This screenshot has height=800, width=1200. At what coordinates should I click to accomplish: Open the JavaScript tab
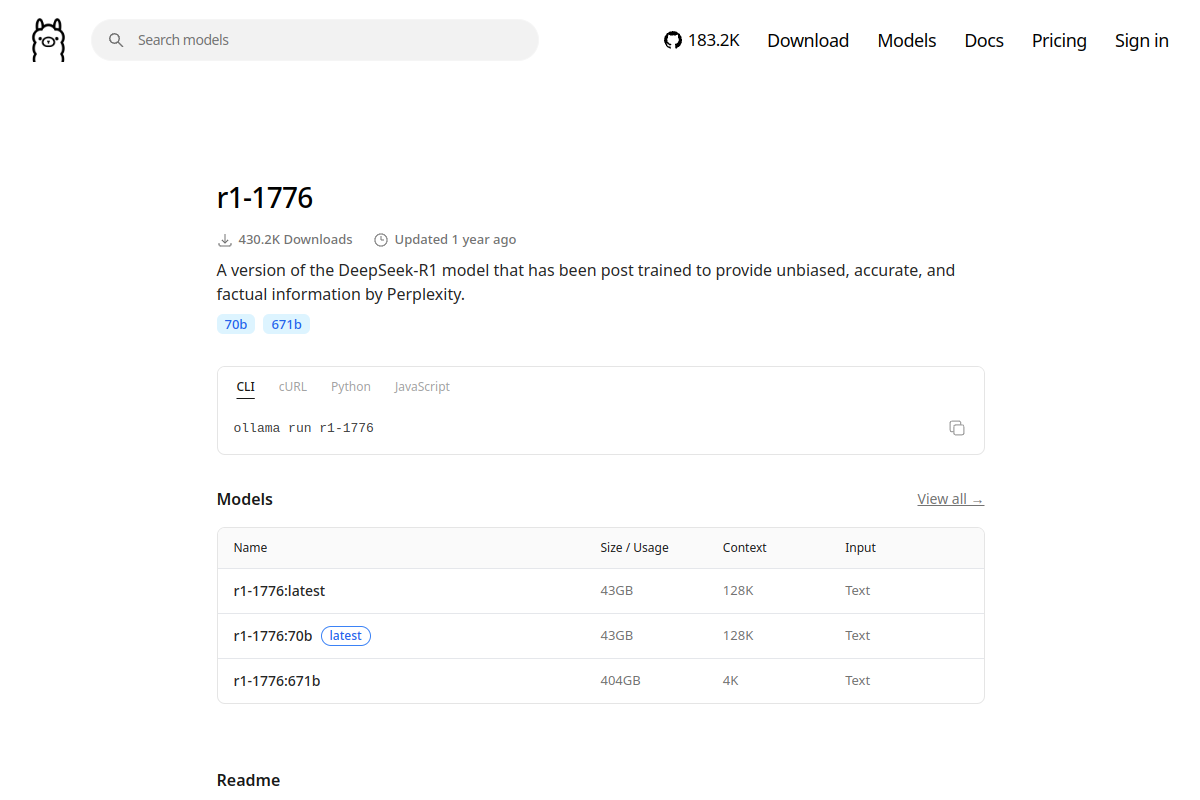point(422,387)
